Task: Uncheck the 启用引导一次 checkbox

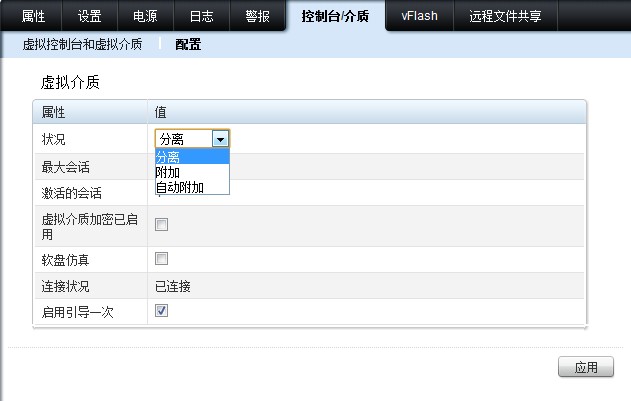Action: point(161,310)
